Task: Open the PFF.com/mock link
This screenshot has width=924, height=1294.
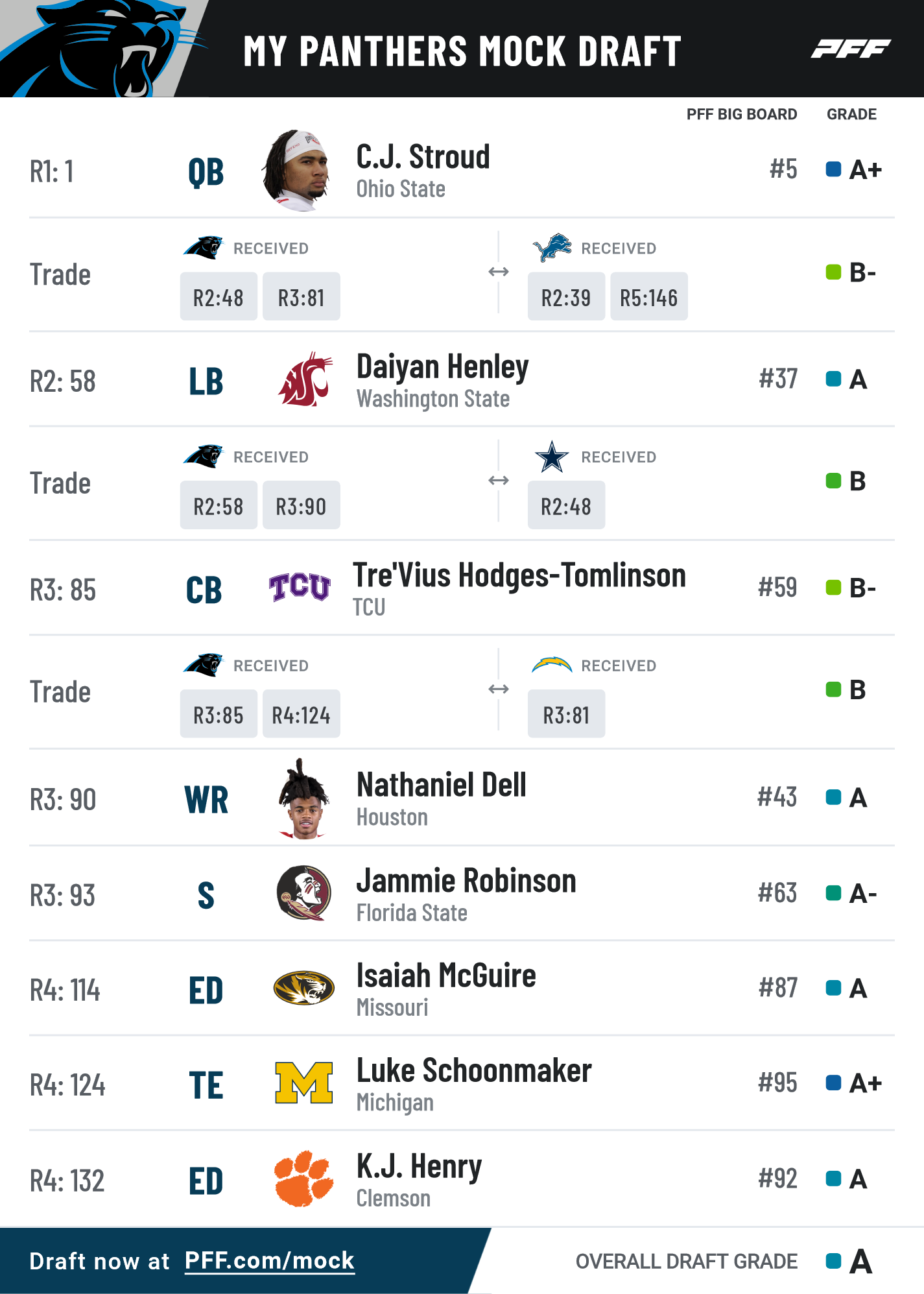Action: [270, 1260]
